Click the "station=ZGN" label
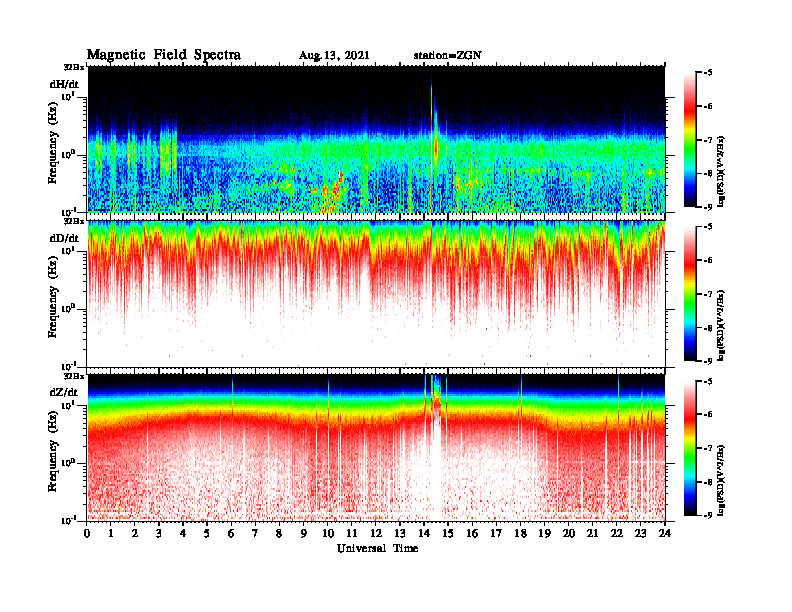792x612 pixels. [448, 56]
